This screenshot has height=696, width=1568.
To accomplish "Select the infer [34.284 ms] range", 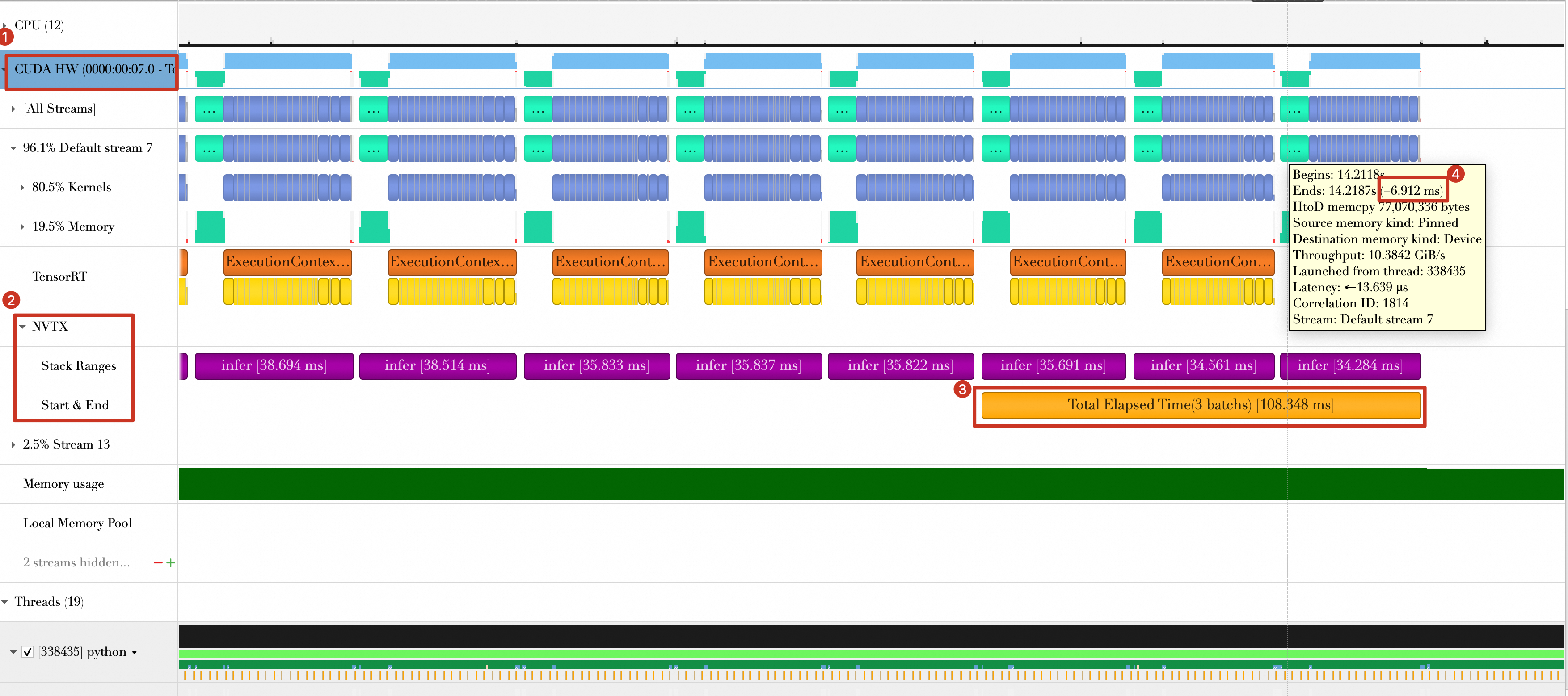I will coord(1351,365).
